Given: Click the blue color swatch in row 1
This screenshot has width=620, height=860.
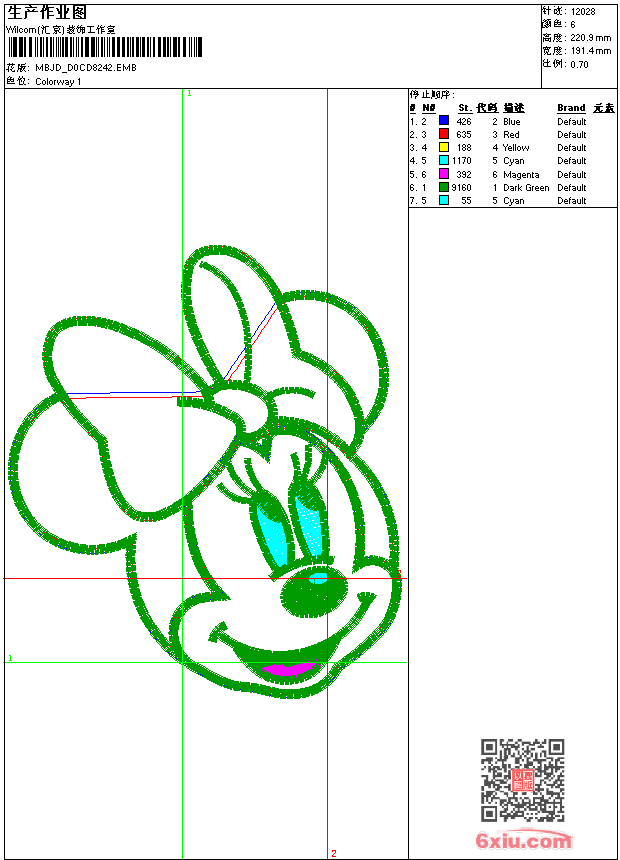Looking at the screenshot, I should [x=444, y=121].
